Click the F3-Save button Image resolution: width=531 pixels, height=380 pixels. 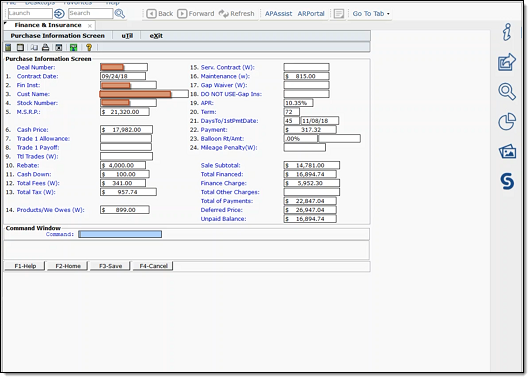click(110, 266)
